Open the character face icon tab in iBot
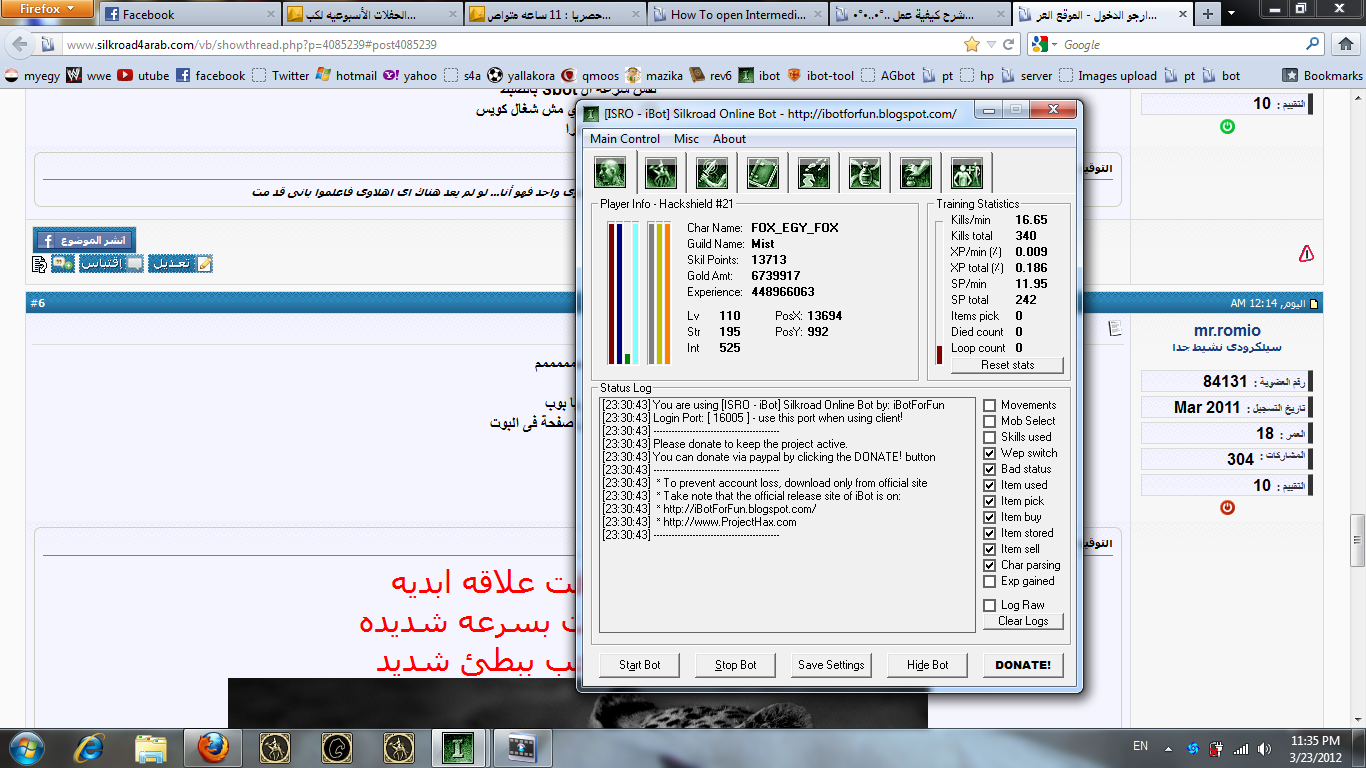 point(610,172)
